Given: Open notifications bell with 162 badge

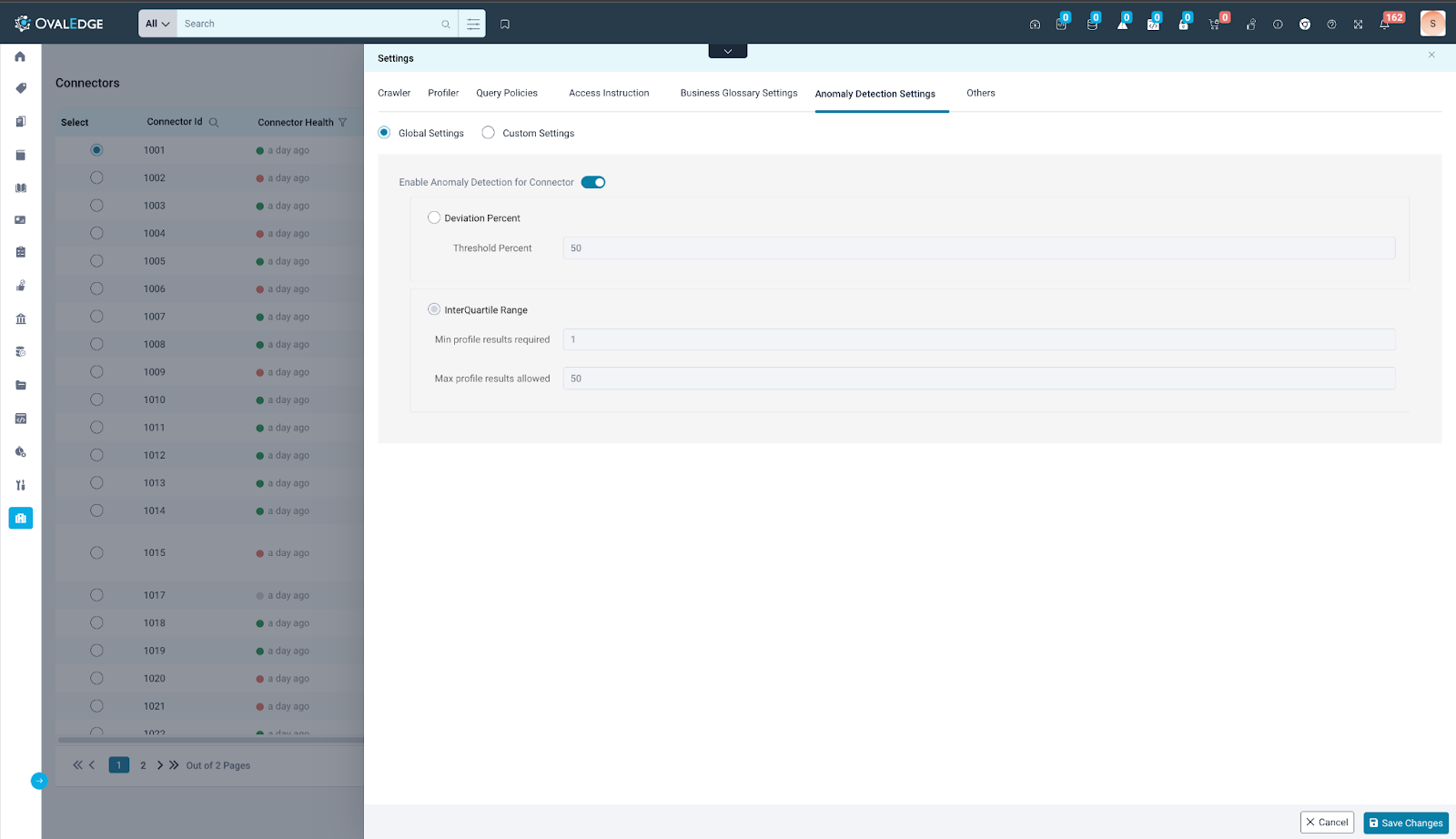Looking at the screenshot, I should (x=1385, y=25).
